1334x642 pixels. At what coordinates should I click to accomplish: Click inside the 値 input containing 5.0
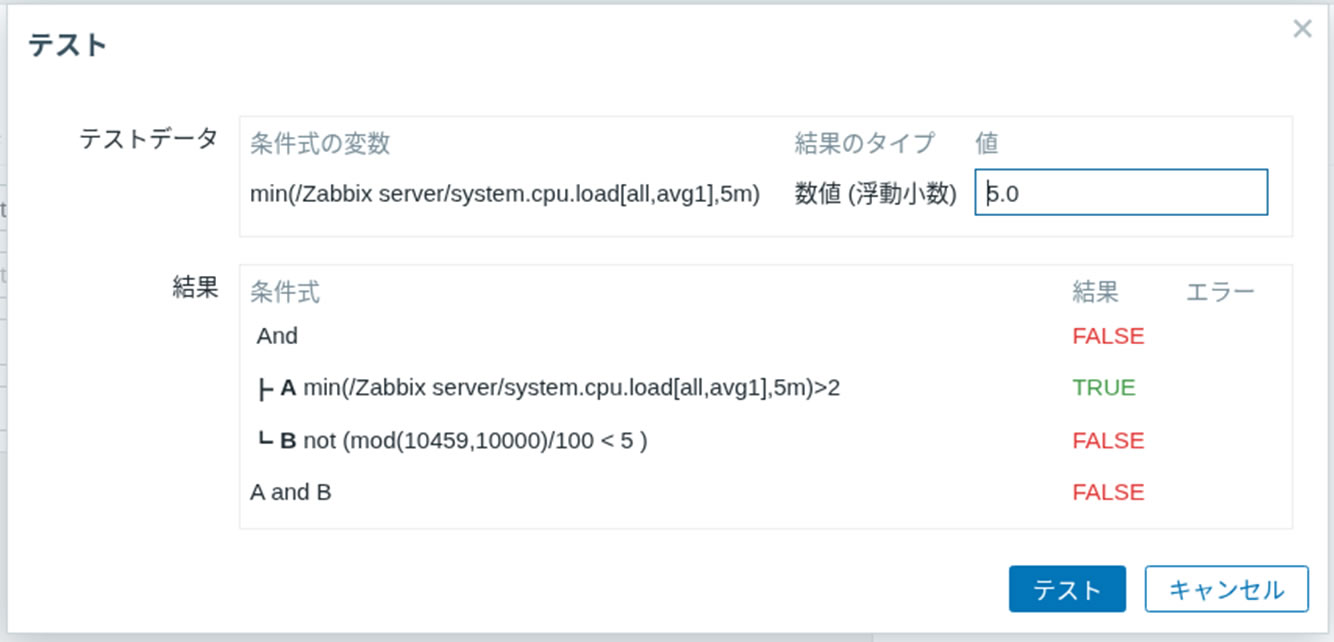(1120, 192)
